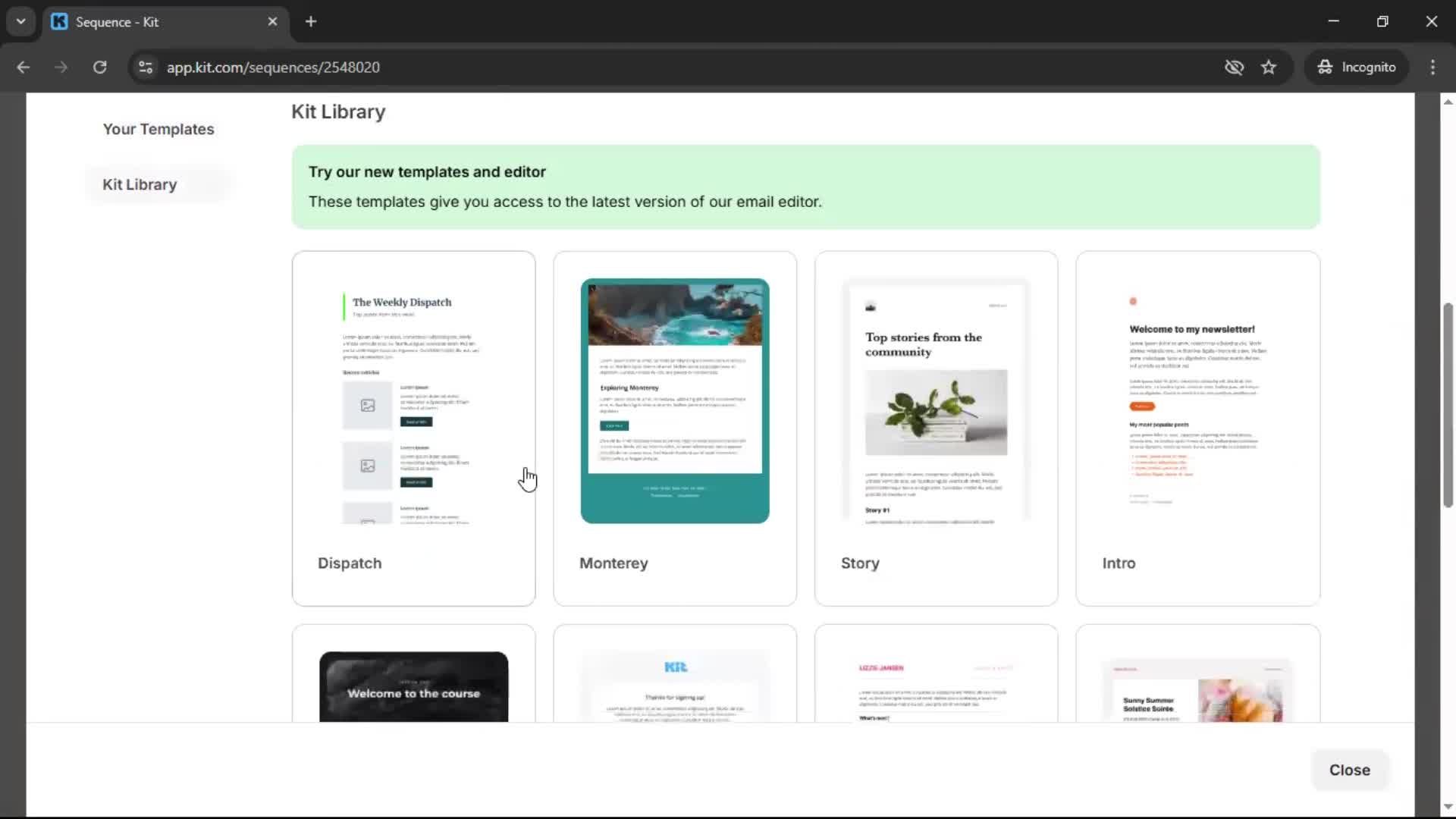Open the Incognito profile indicator
This screenshot has width=1456, height=819.
coord(1357,67)
